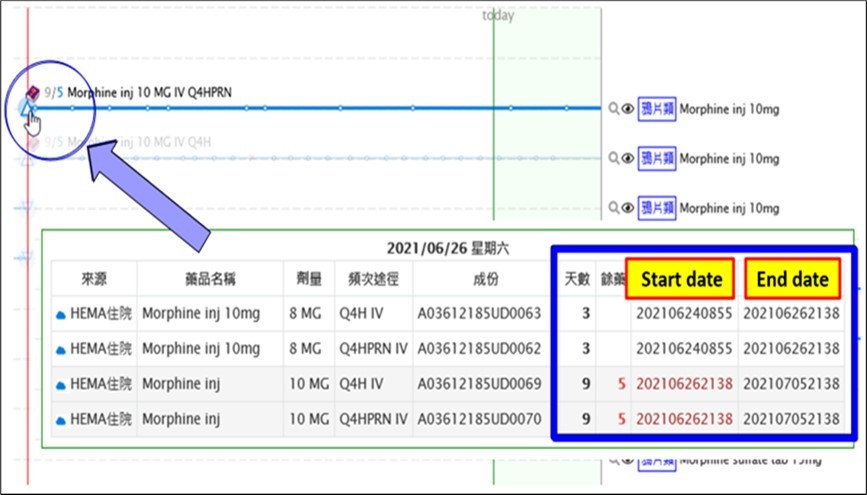Click the magnifier icon on the first Morphine row
The width and height of the screenshot is (867, 495).
(614, 108)
